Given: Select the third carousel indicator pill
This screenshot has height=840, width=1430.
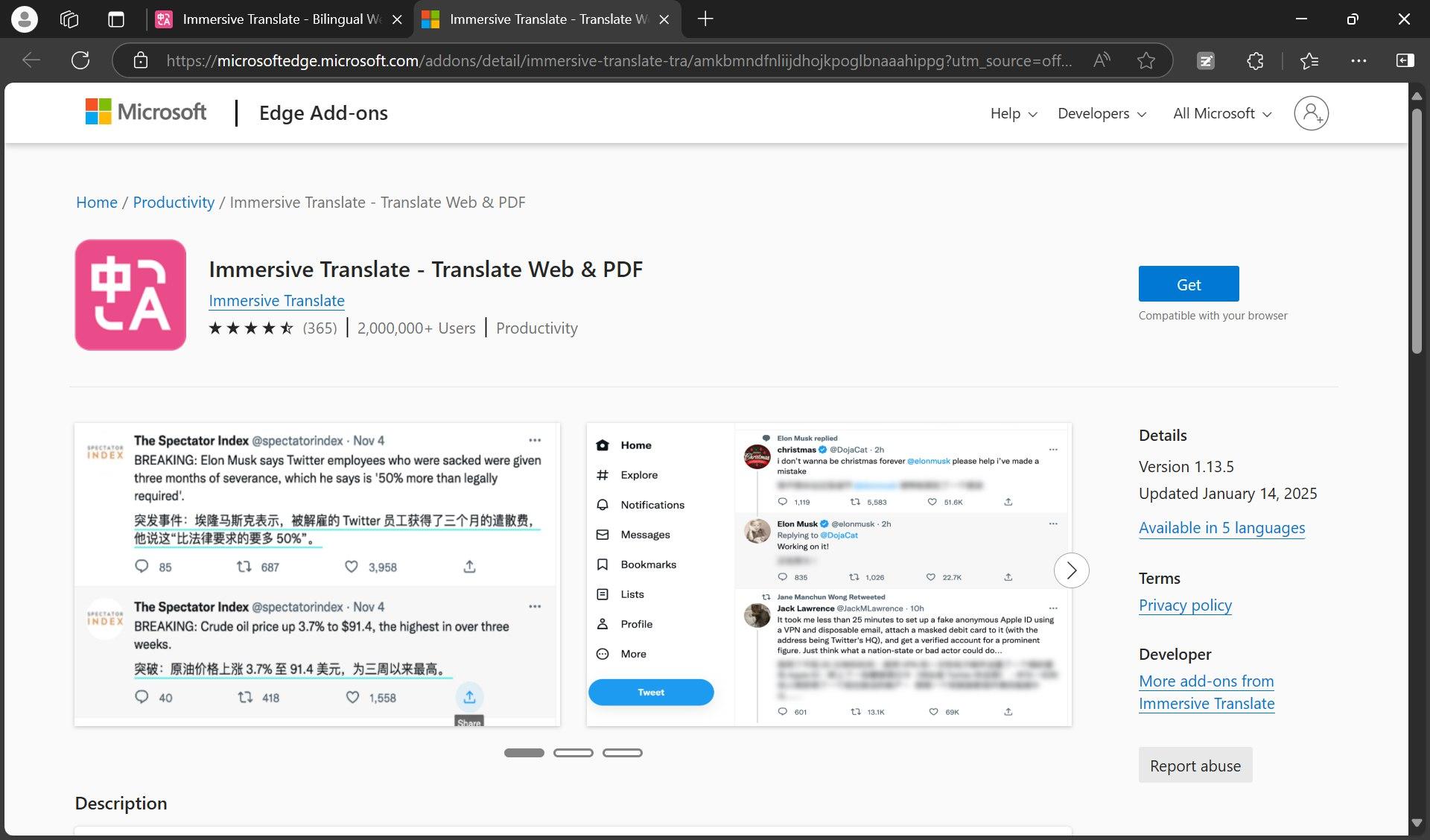Looking at the screenshot, I should point(622,753).
